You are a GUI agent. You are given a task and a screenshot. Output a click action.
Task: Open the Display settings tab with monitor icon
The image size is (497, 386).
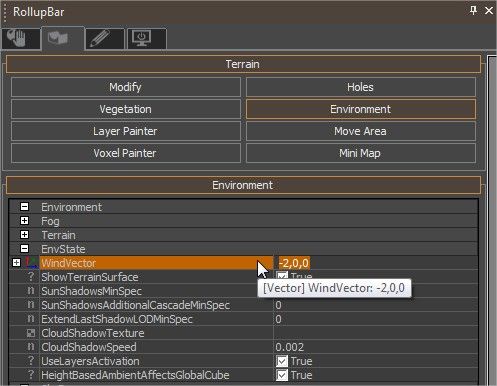tap(146, 39)
